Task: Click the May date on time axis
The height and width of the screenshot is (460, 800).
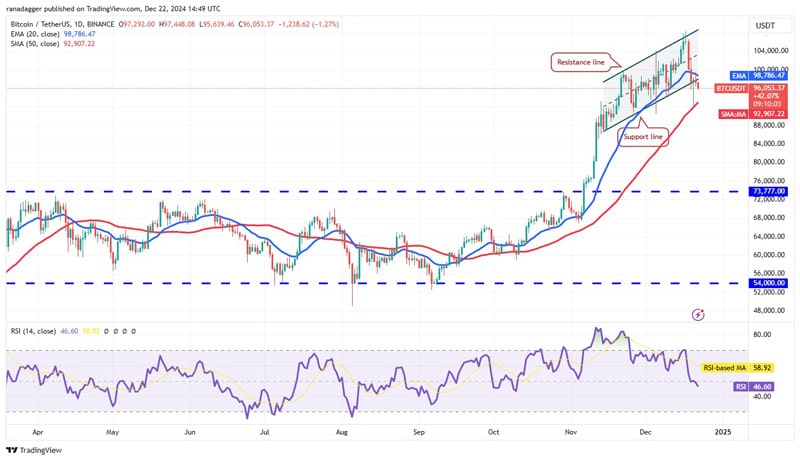Action: (112, 432)
